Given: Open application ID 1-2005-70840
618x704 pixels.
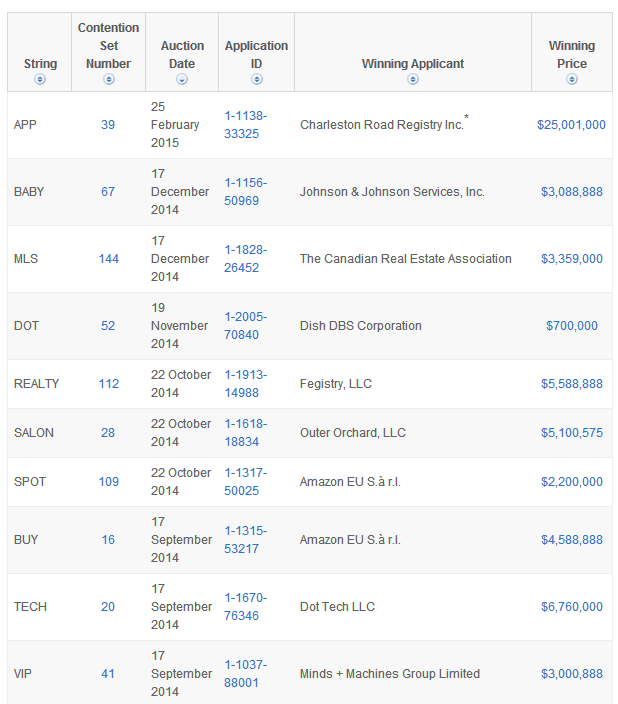Looking at the screenshot, I should click(245, 326).
